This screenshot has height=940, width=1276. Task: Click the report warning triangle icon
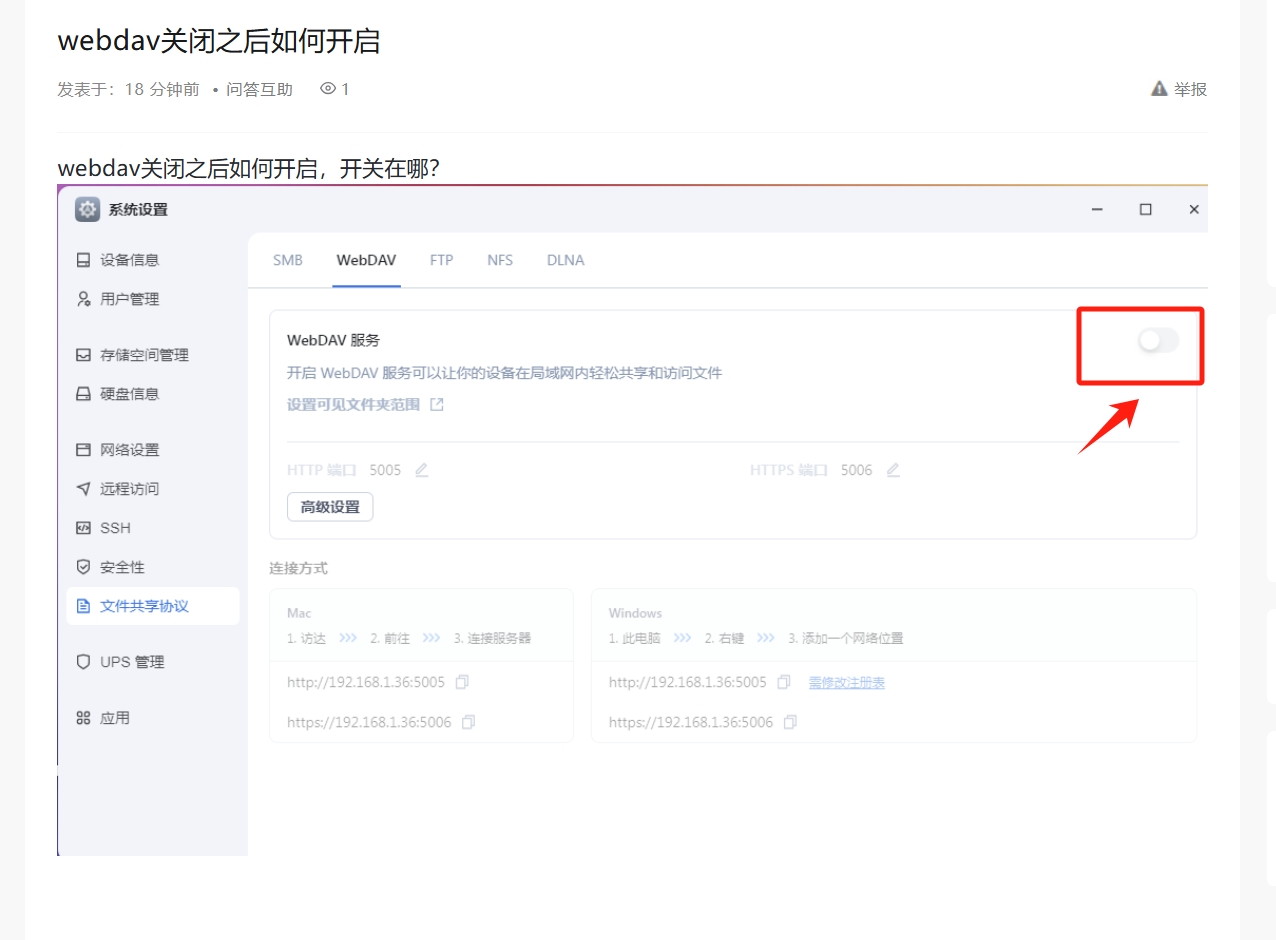pos(1159,89)
